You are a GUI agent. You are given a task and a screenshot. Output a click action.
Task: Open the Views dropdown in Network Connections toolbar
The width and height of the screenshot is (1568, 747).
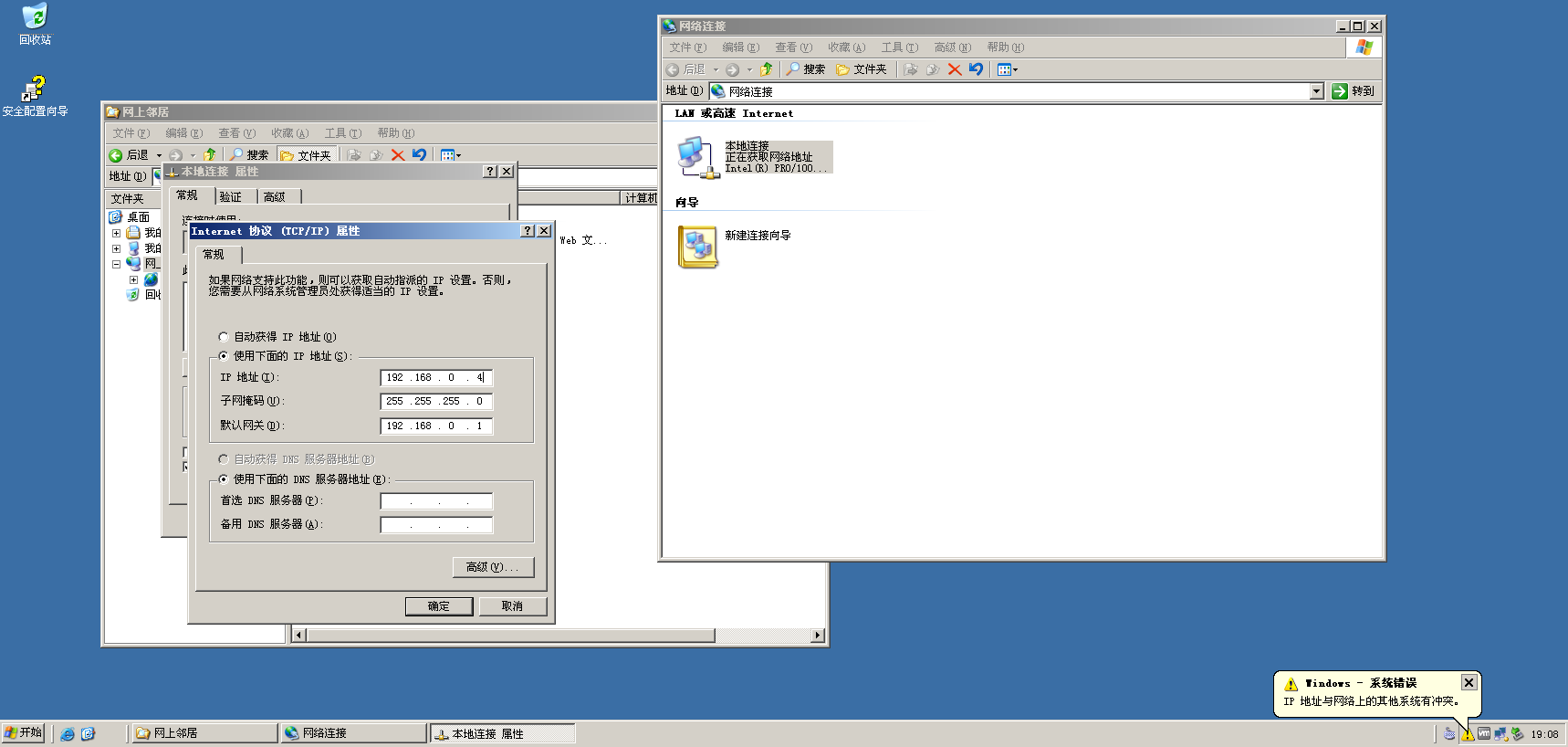[x=1008, y=69]
